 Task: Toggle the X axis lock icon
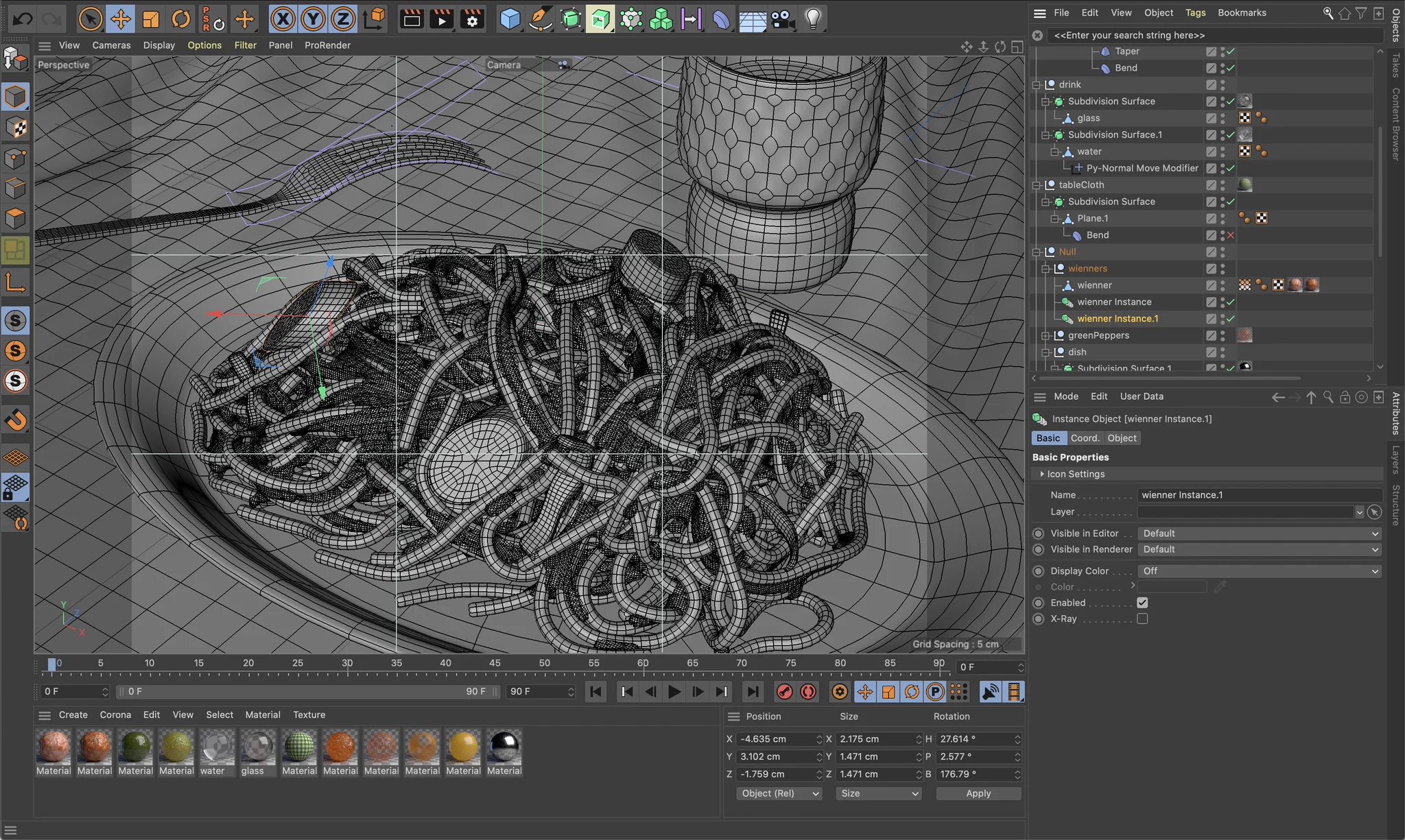click(282, 19)
